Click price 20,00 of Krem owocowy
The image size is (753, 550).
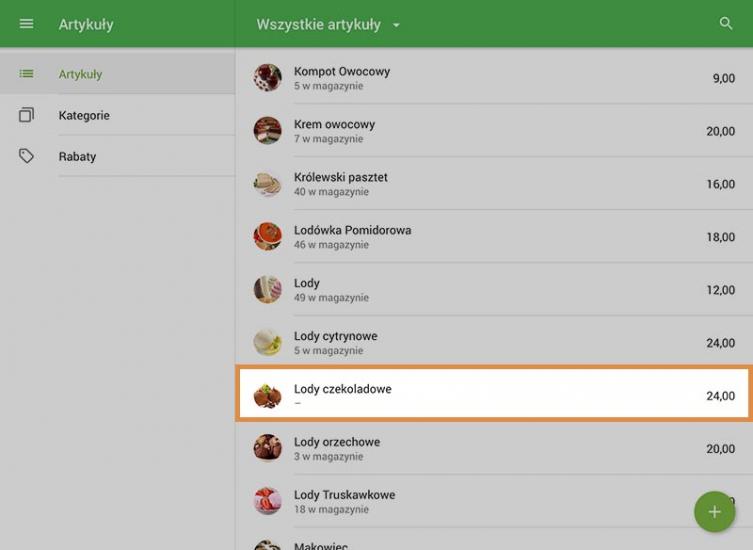pos(720,131)
